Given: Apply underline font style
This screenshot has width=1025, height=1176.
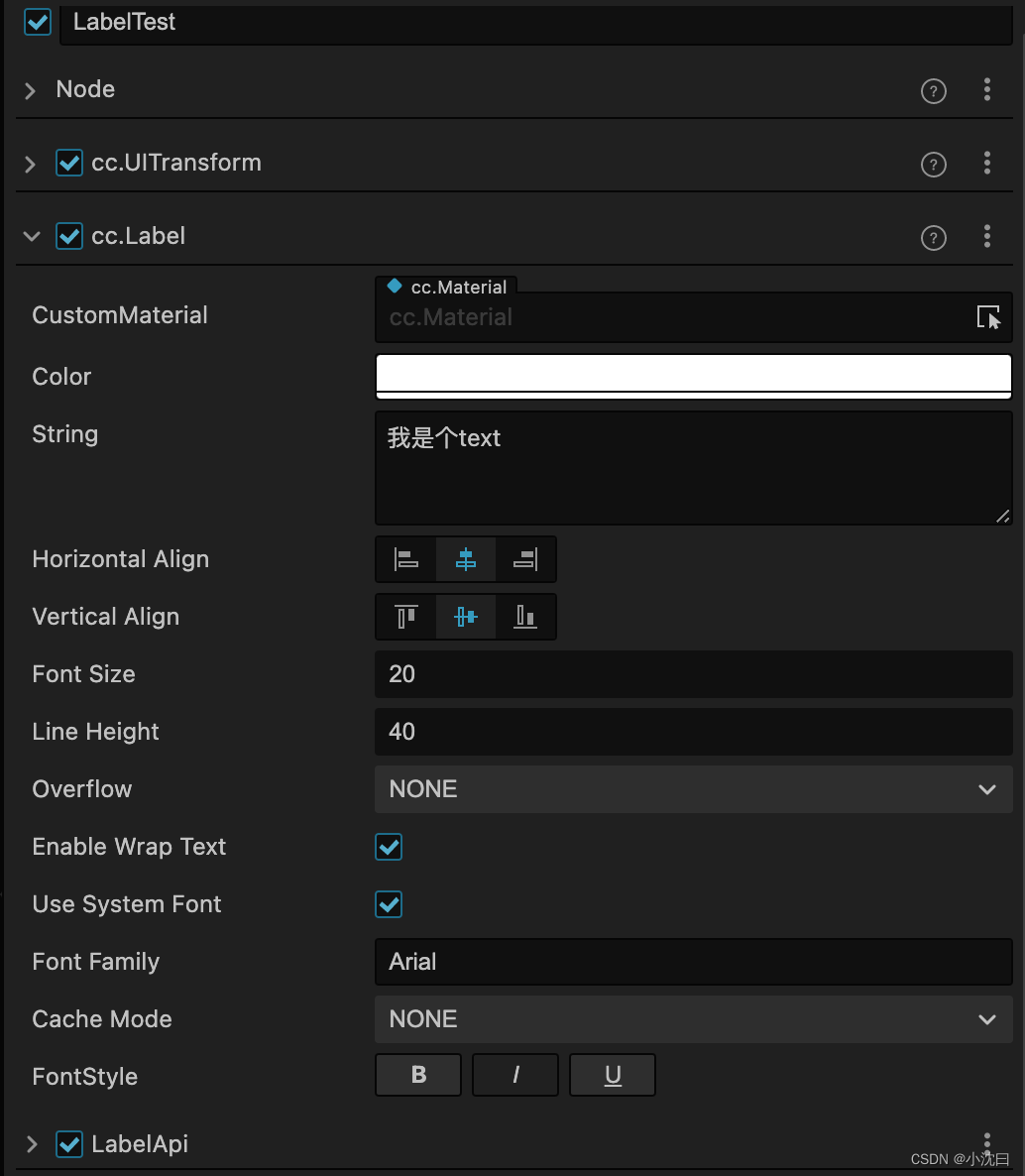Looking at the screenshot, I should point(612,1075).
